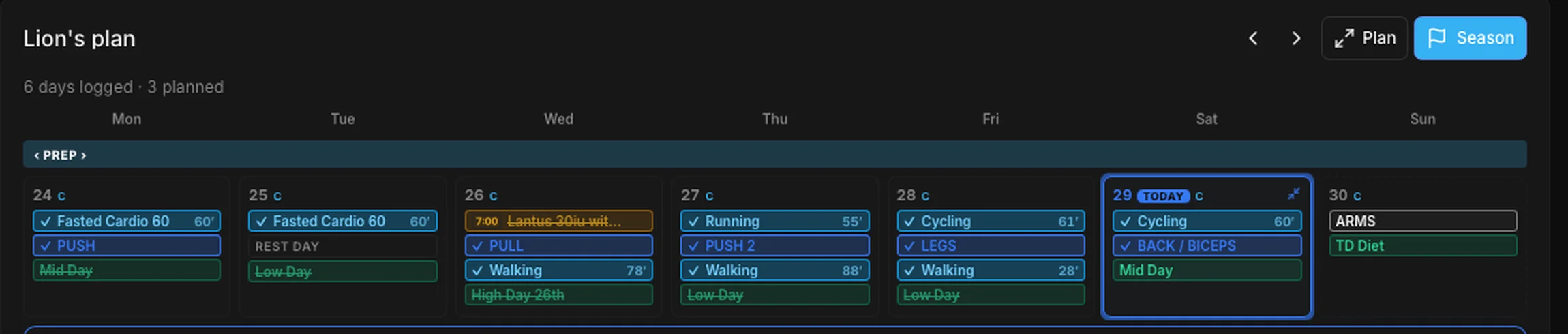Toggle BACK / BICEPS checkmark on today
The height and width of the screenshot is (334, 1568).
pyautogui.click(x=1126, y=245)
